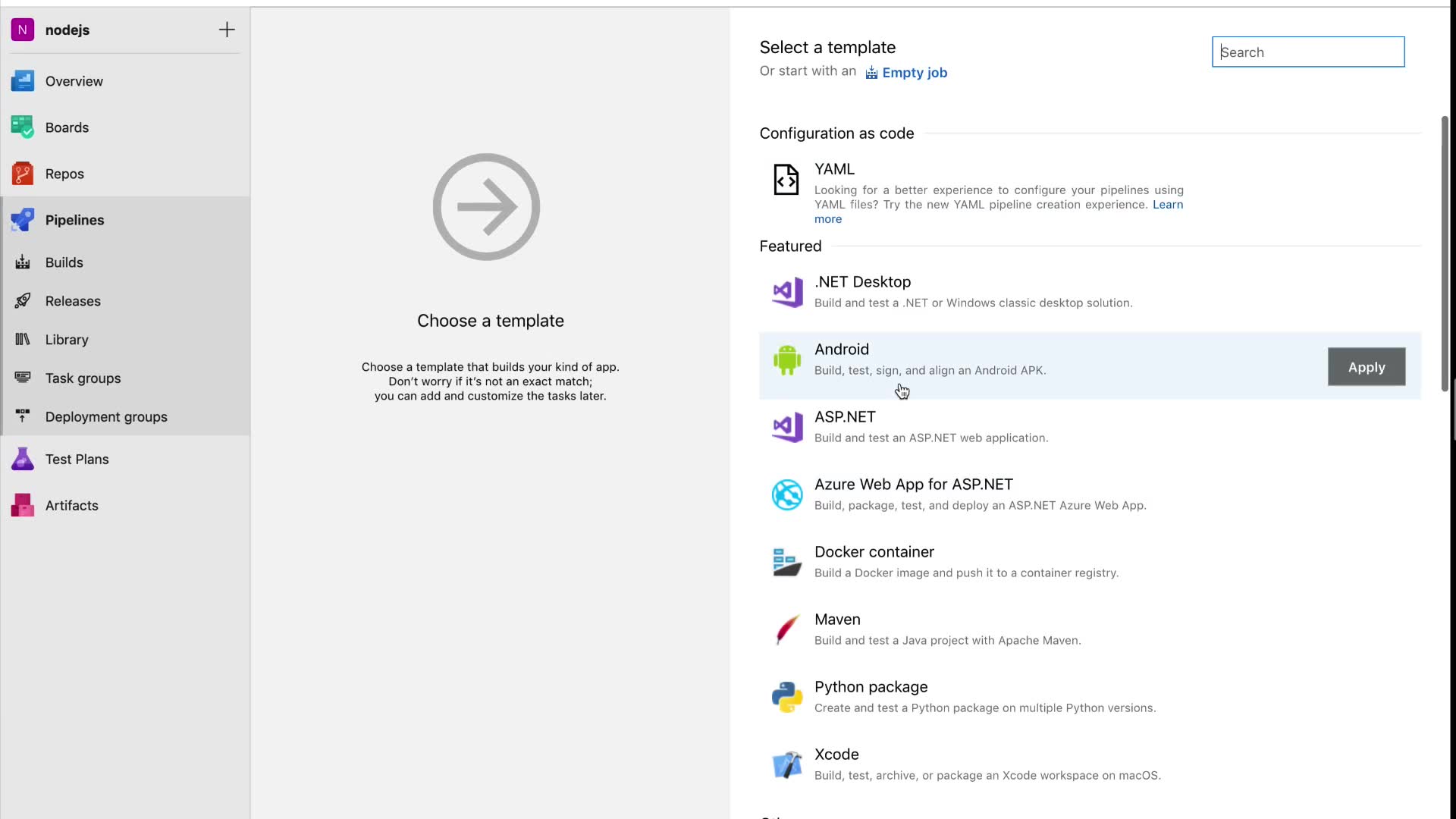Click the Boards icon in sidebar
1456x819 pixels.
pos(23,127)
